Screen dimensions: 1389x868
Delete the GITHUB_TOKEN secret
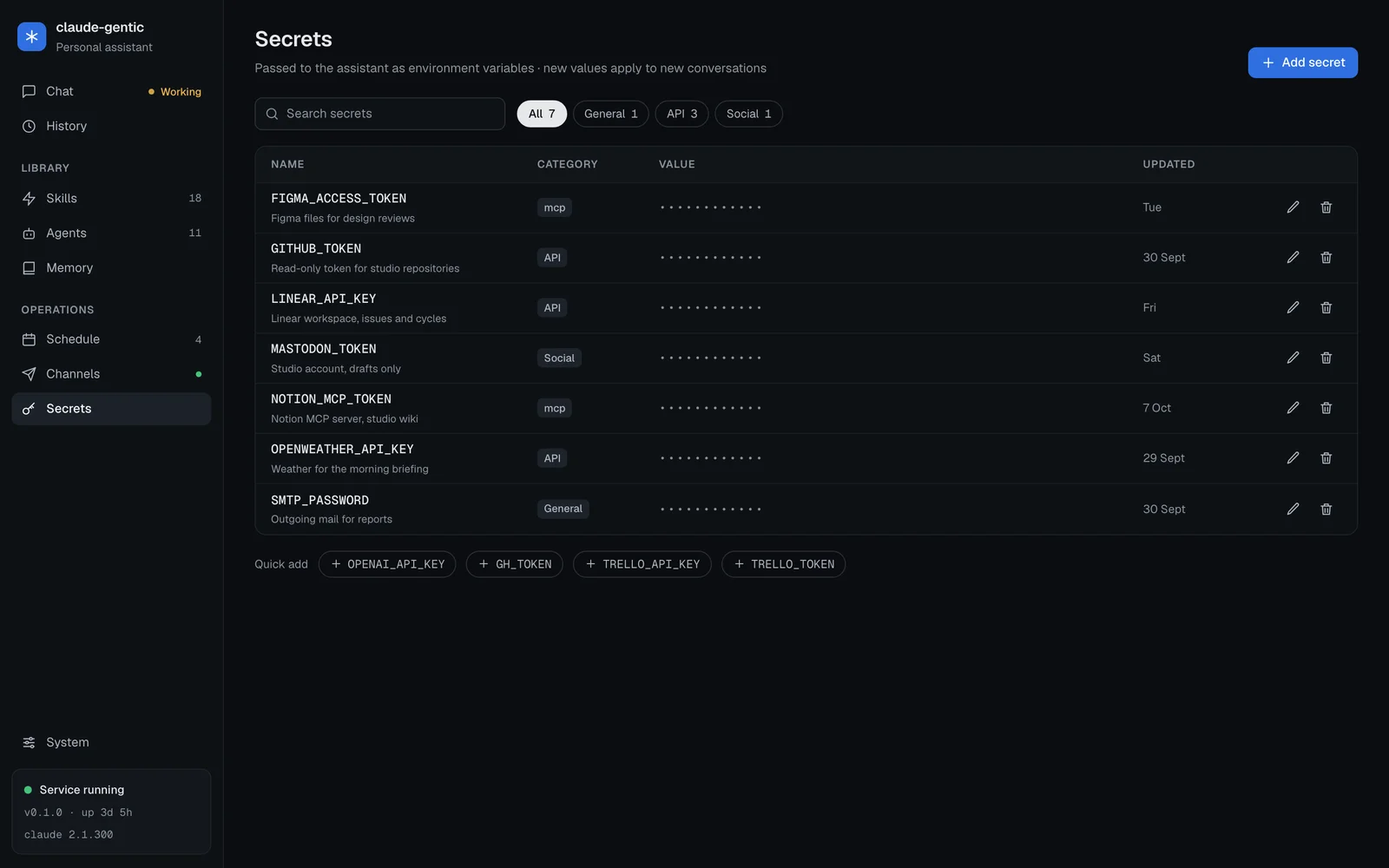click(x=1326, y=258)
